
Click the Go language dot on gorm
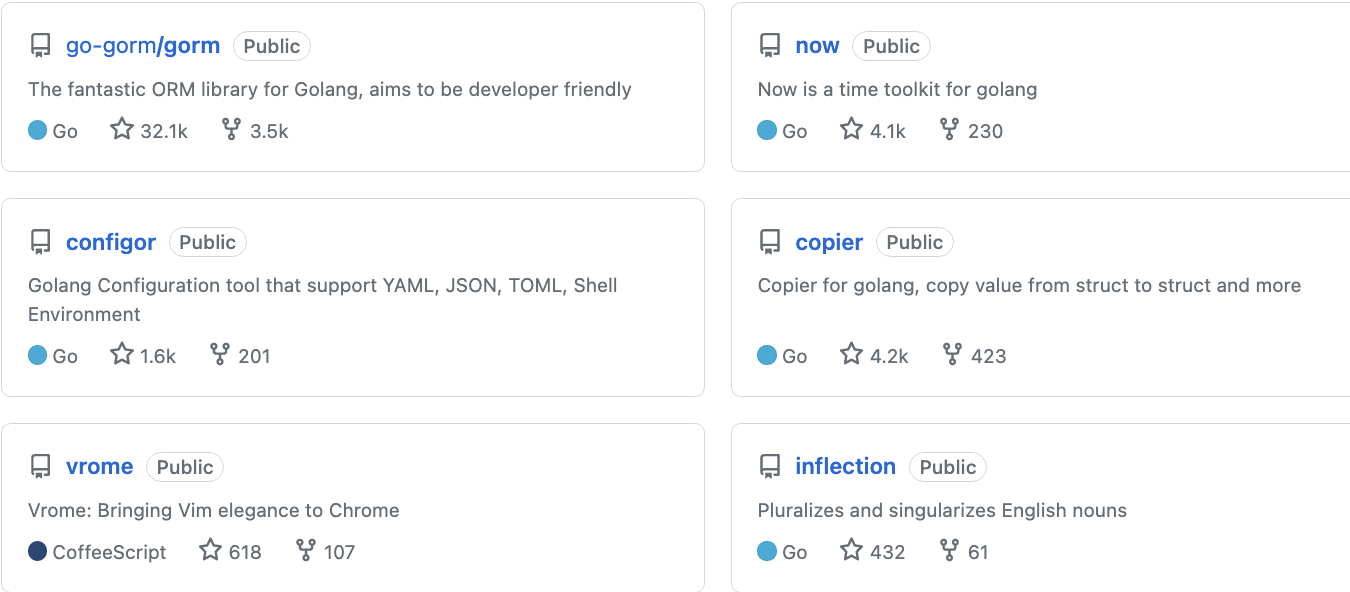coord(38,130)
